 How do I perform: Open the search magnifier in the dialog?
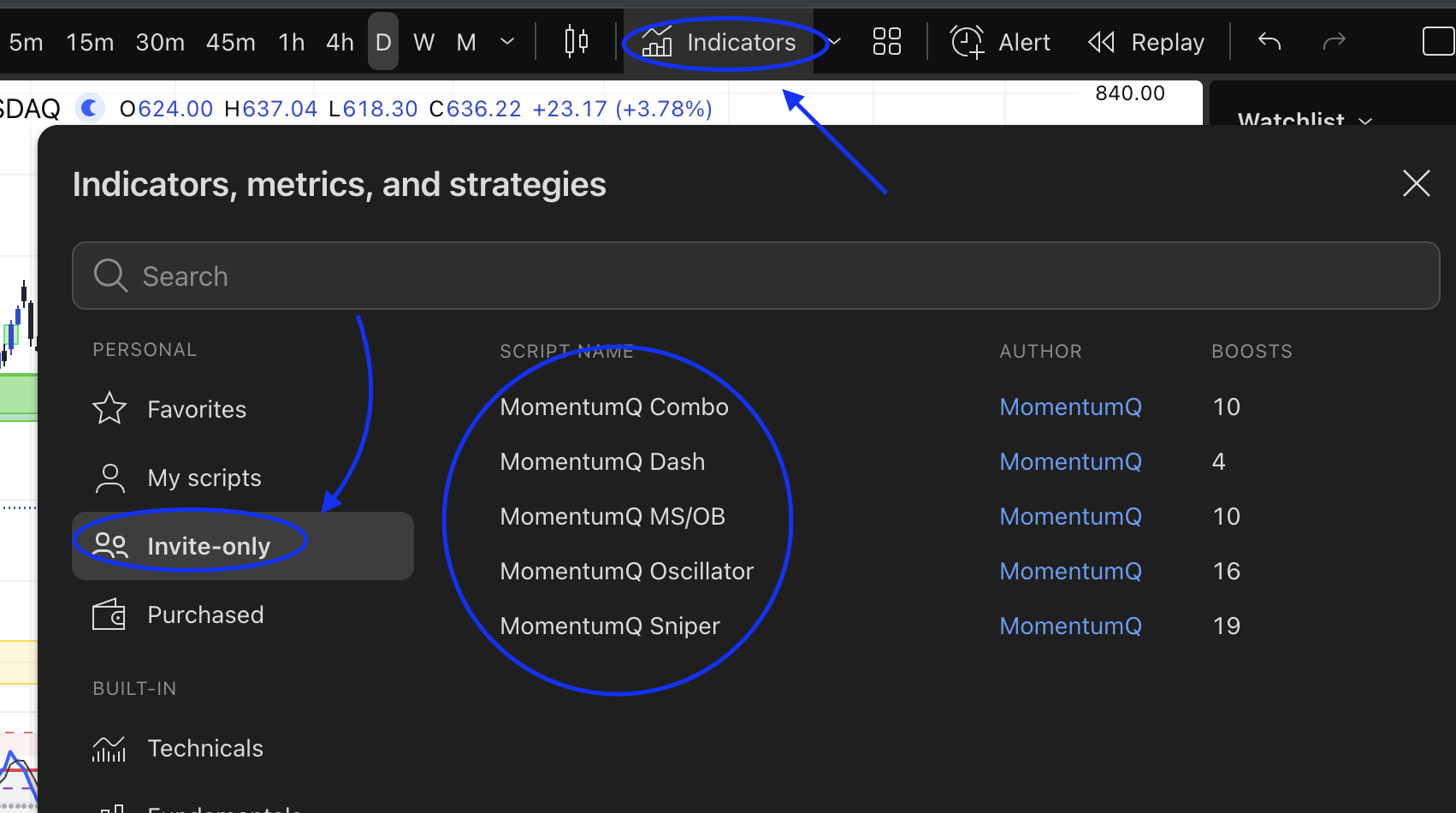109,276
